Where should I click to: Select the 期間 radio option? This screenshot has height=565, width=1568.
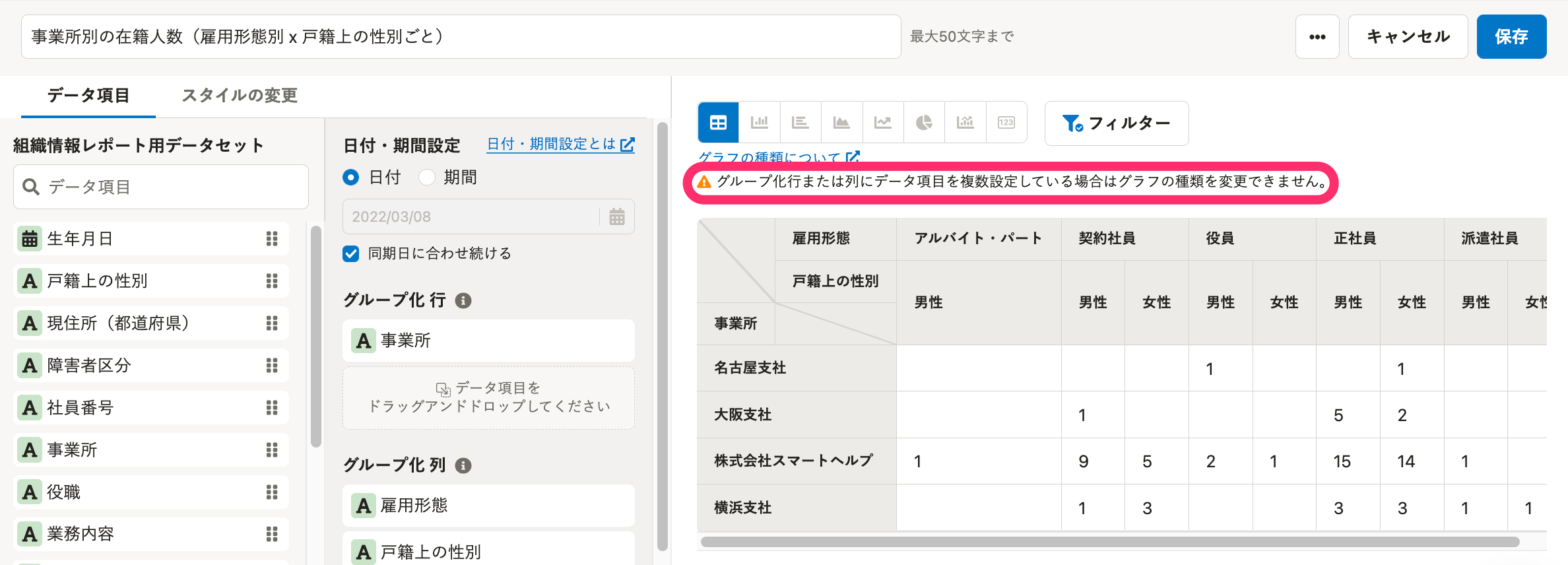[x=427, y=178]
